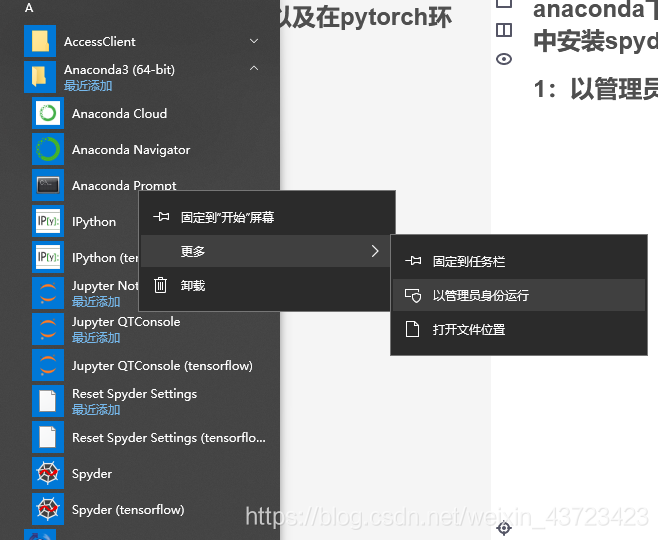Screen dimensions: 658x540
Task: Click the AccessClient label in the Start menu
Action: pyautogui.click(x=100, y=42)
